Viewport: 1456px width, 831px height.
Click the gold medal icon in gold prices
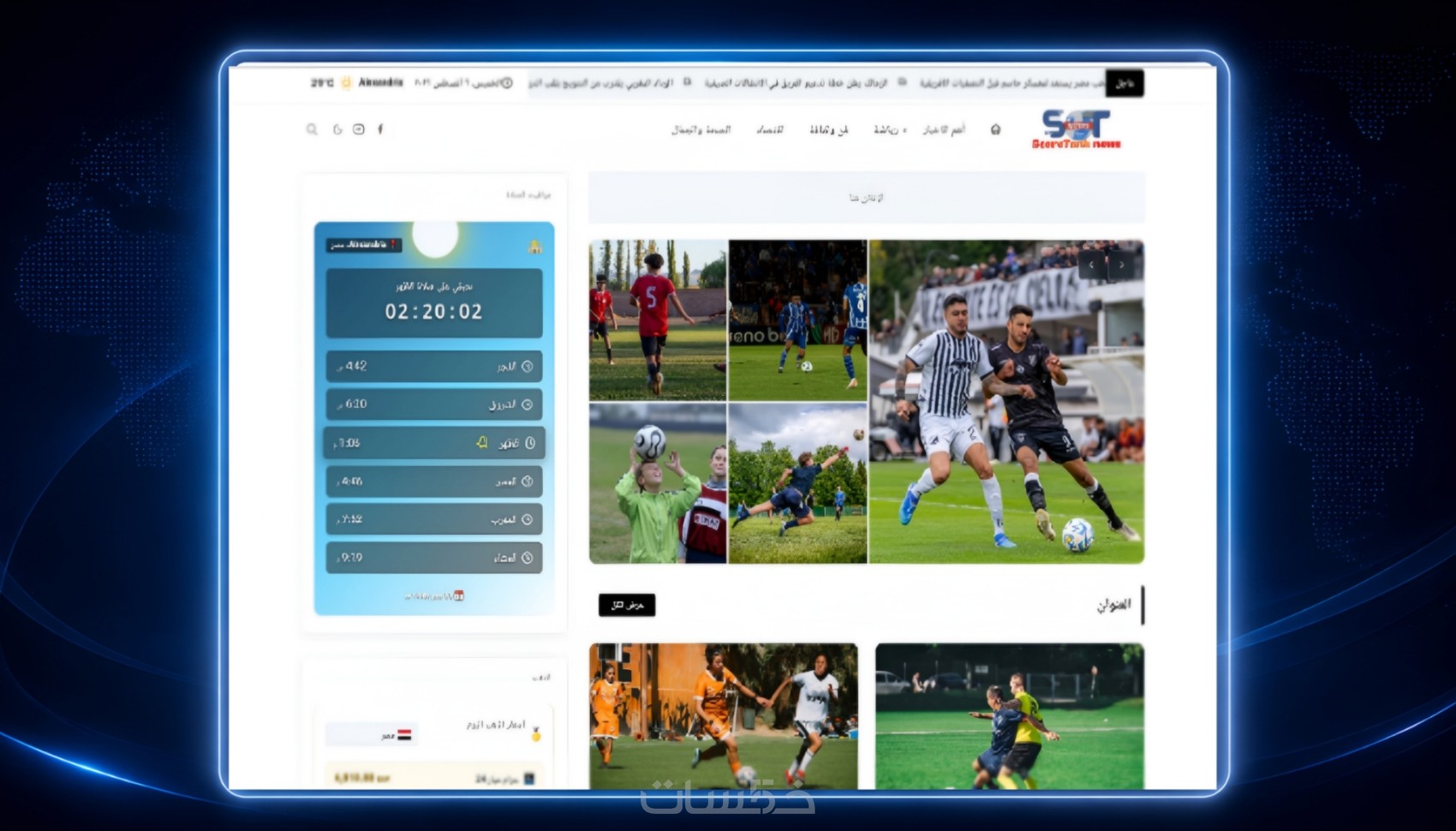(536, 734)
